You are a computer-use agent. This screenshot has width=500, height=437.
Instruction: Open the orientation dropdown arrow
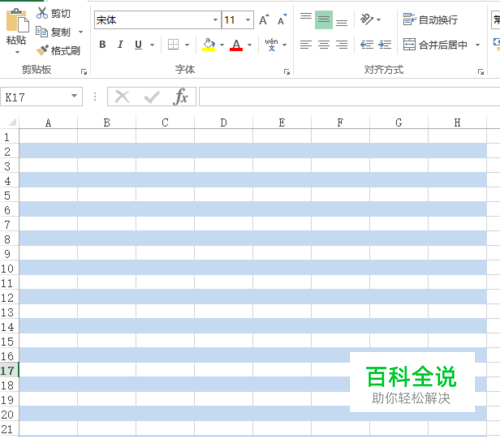[x=379, y=20]
